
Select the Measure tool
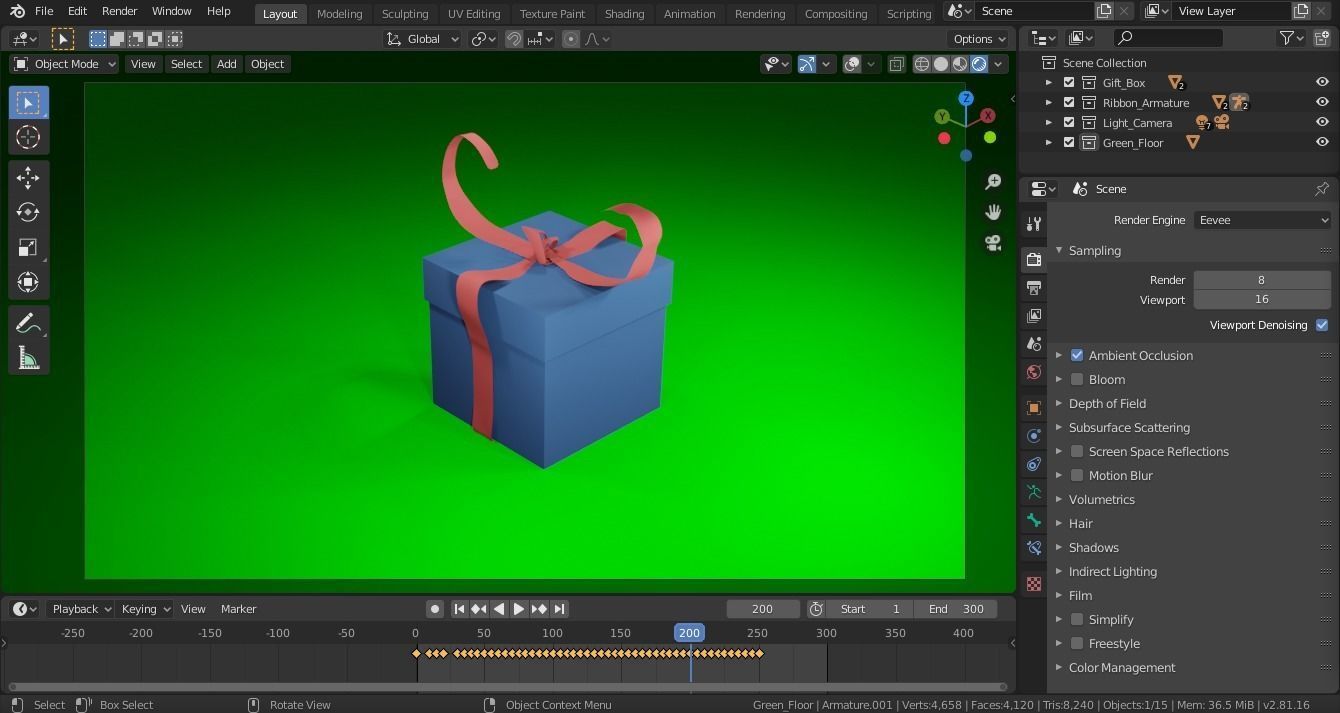tap(28, 358)
